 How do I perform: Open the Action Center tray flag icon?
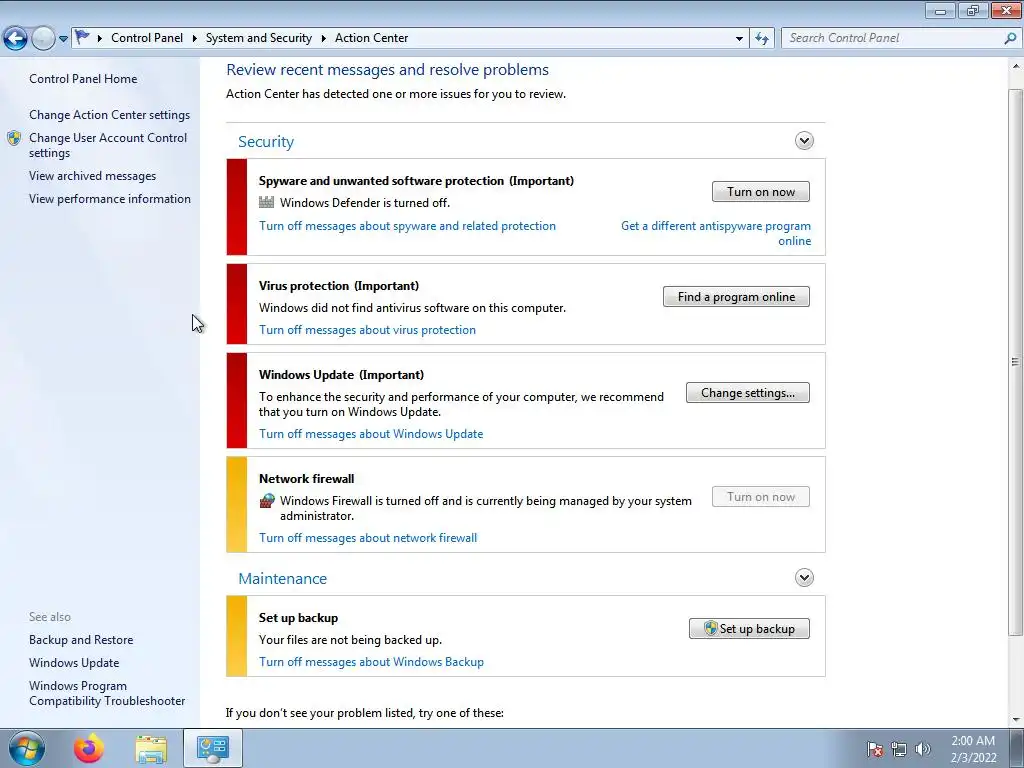875,749
